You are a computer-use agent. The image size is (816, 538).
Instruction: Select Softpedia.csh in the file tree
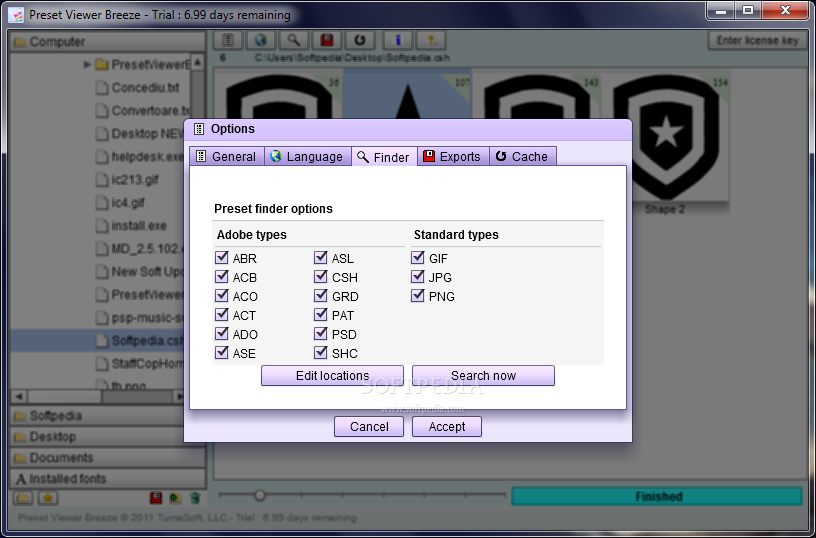97,340
